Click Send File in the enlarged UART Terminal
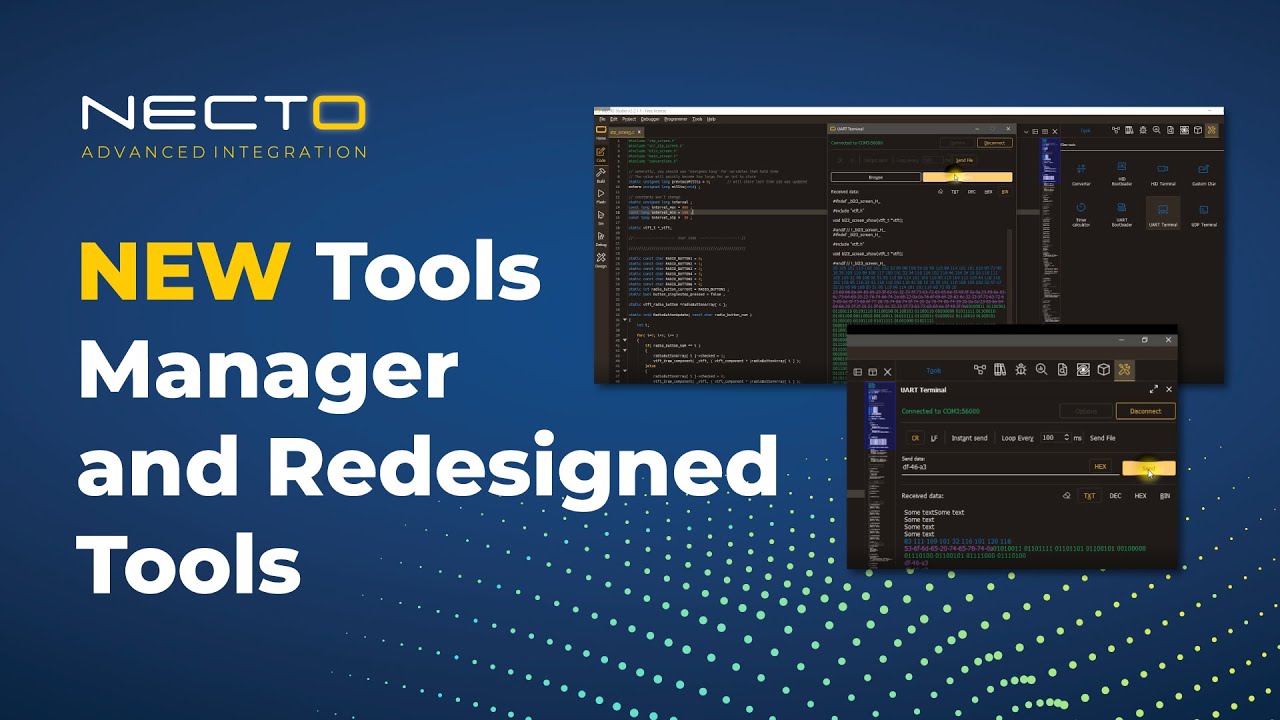 tap(1103, 438)
